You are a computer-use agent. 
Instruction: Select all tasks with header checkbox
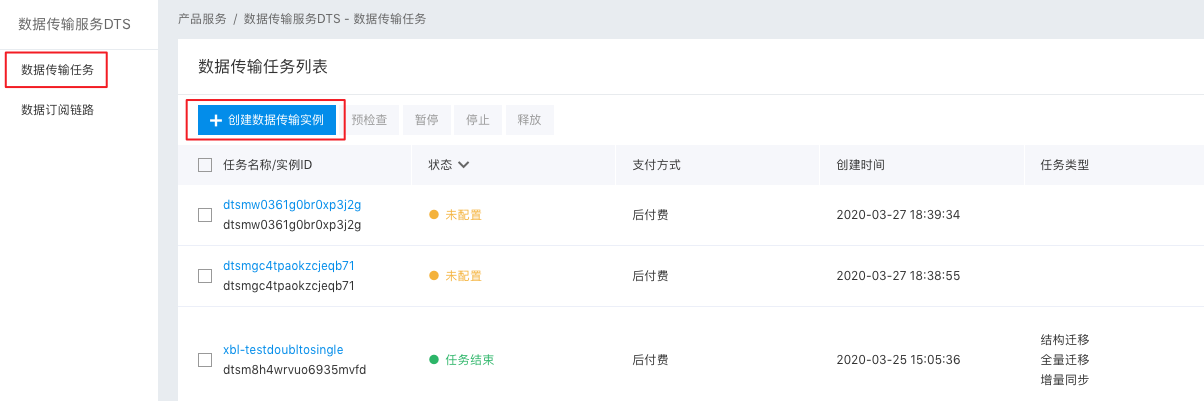[x=205, y=164]
